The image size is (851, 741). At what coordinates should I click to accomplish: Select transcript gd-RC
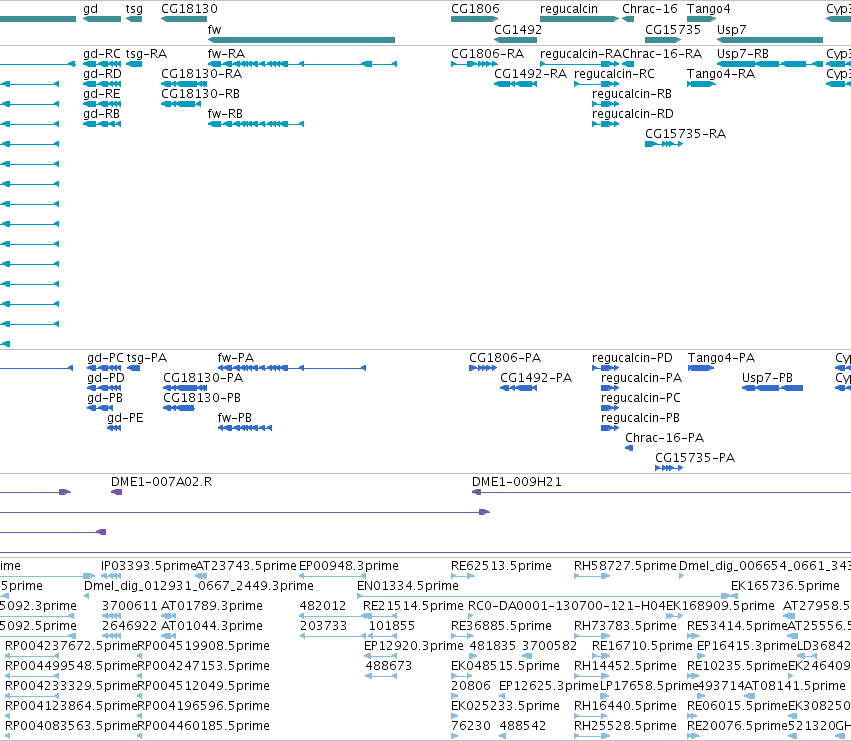point(102,64)
